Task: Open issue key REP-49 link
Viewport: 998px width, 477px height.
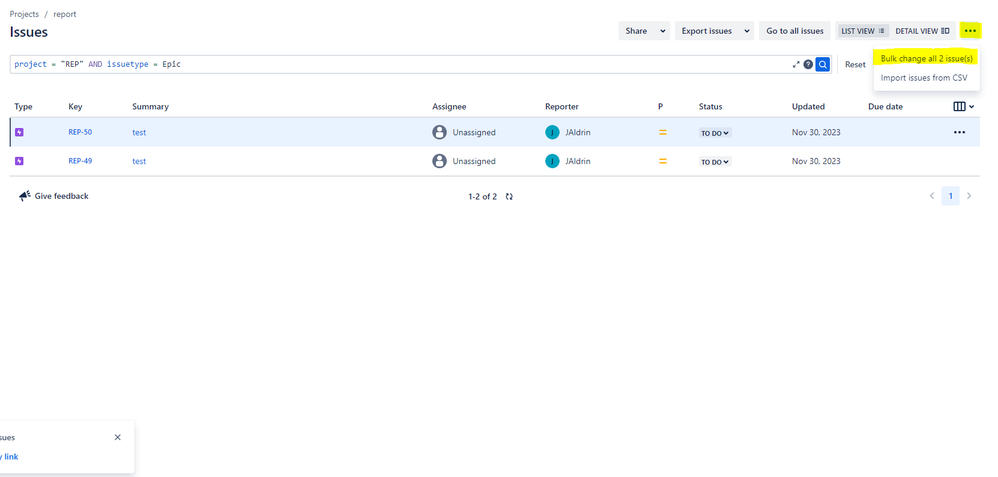Action: [x=80, y=161]
